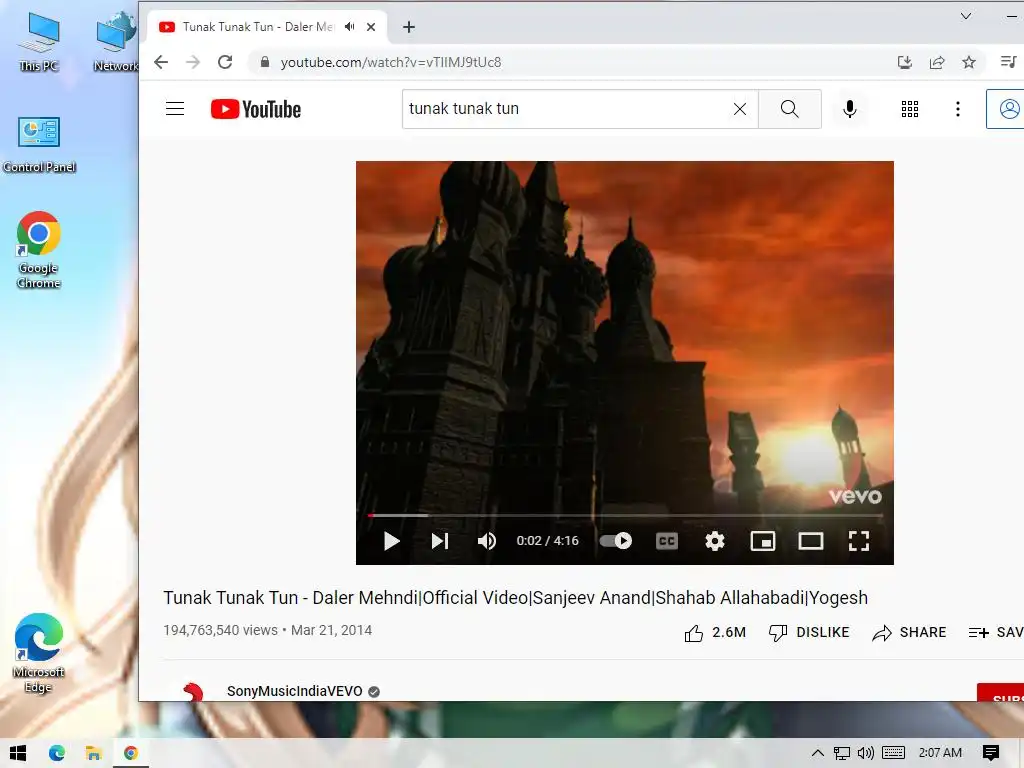Click the magnifier search button

tap(790, 109)
